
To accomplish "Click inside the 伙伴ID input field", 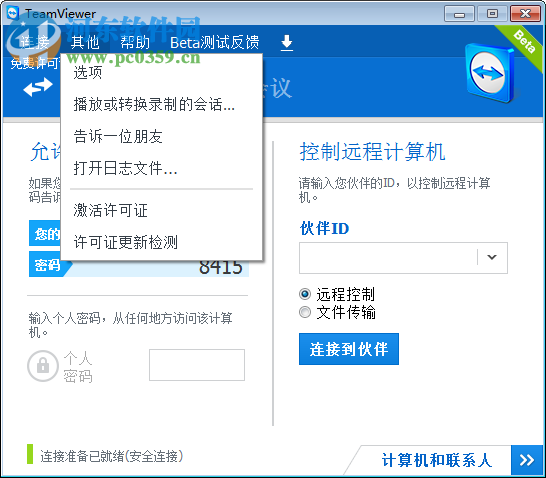I will coord(388,258).
